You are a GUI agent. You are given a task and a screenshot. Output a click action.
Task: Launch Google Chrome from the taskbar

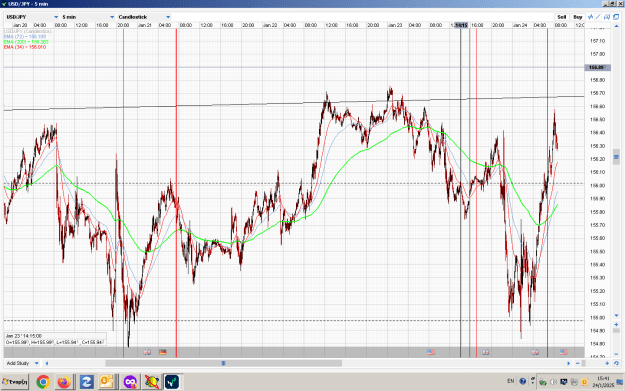[43, 382]
